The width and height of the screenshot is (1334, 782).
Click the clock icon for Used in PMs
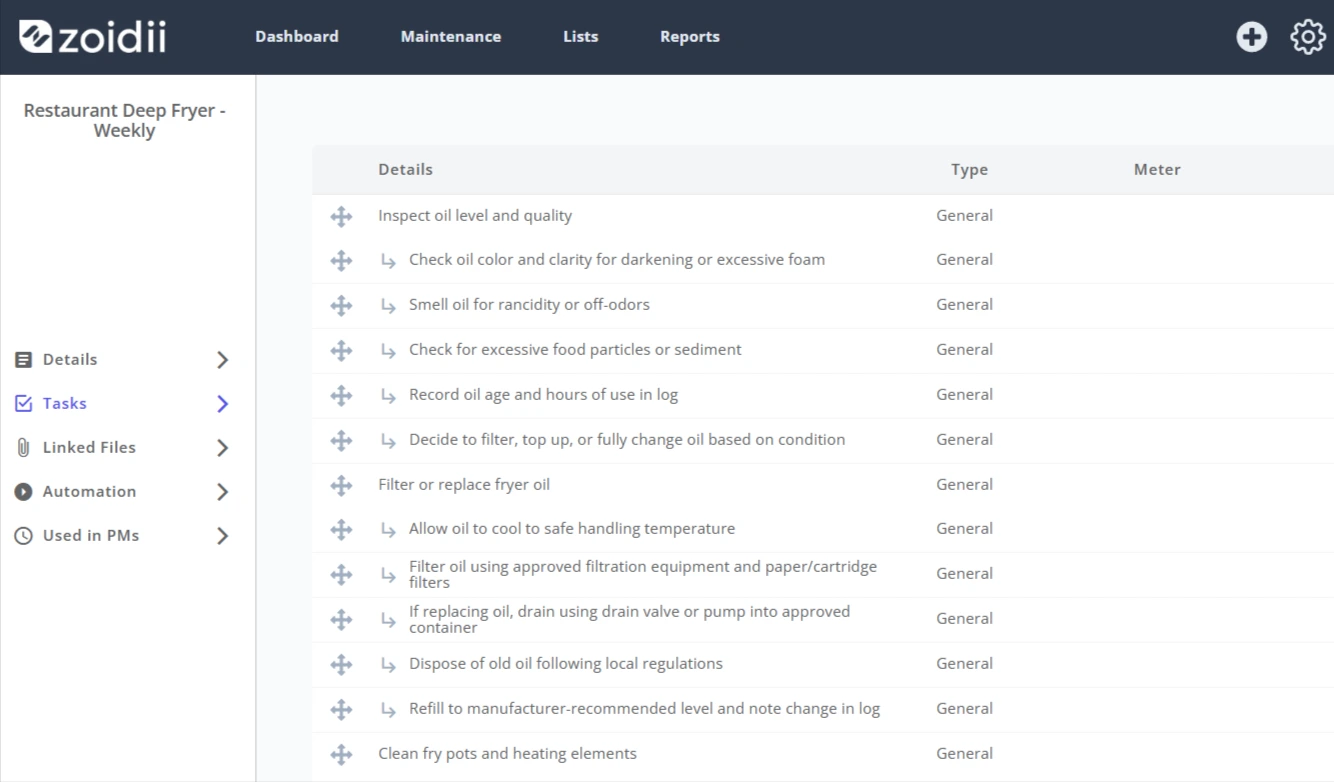[24, 536]
